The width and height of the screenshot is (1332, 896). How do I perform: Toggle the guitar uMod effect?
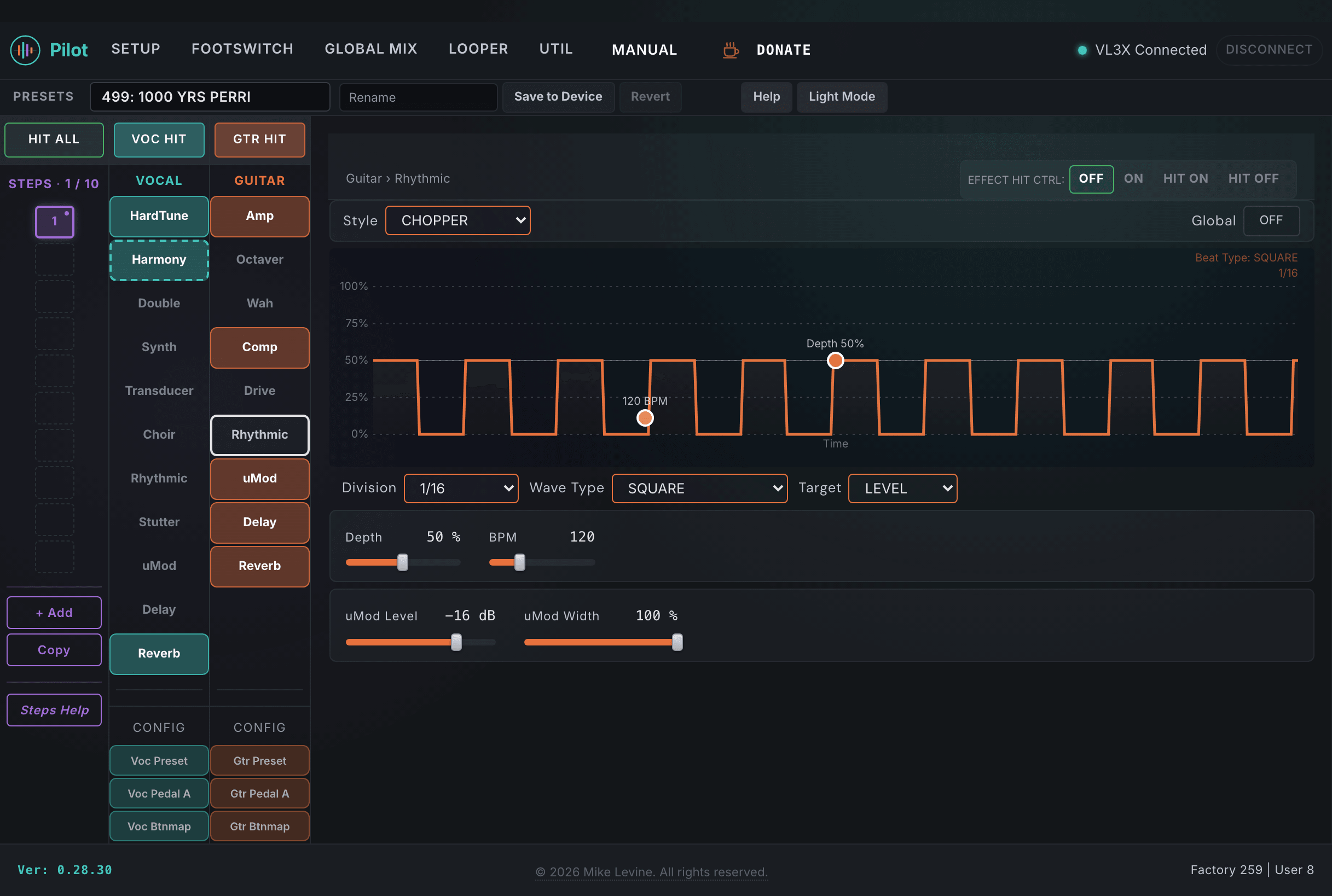point(259,479)
